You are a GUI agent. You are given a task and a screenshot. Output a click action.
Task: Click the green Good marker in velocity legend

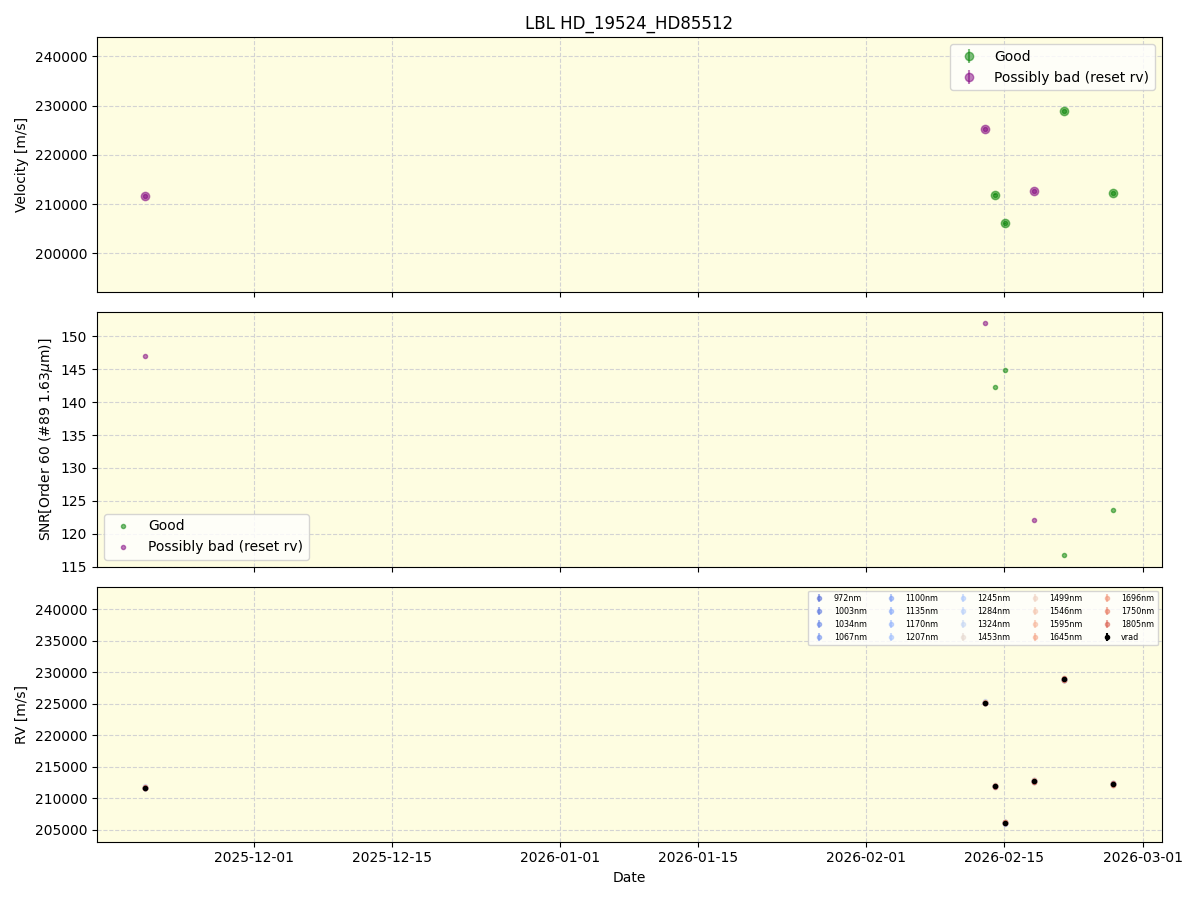(x=969, y=57)
